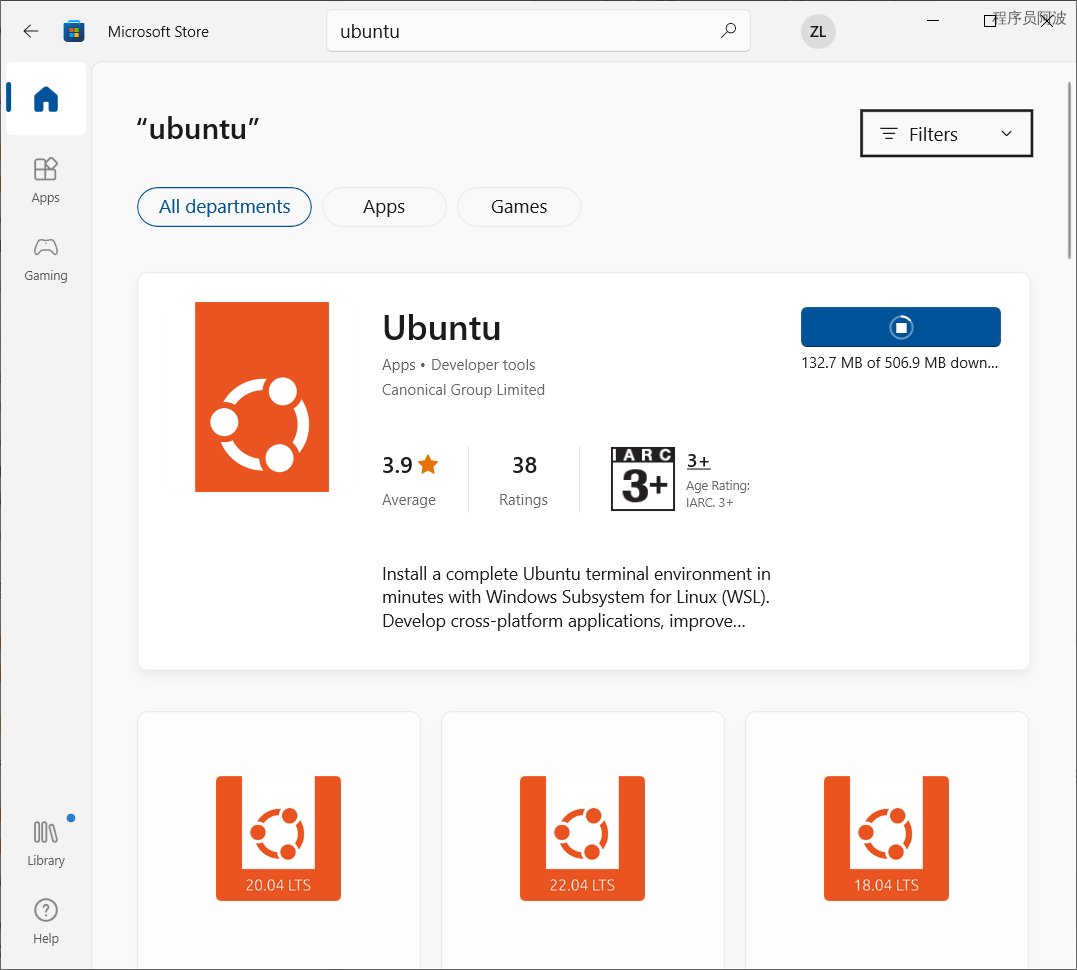
Task: Switch to the Apps filter tab
Action: click(384, 207)
